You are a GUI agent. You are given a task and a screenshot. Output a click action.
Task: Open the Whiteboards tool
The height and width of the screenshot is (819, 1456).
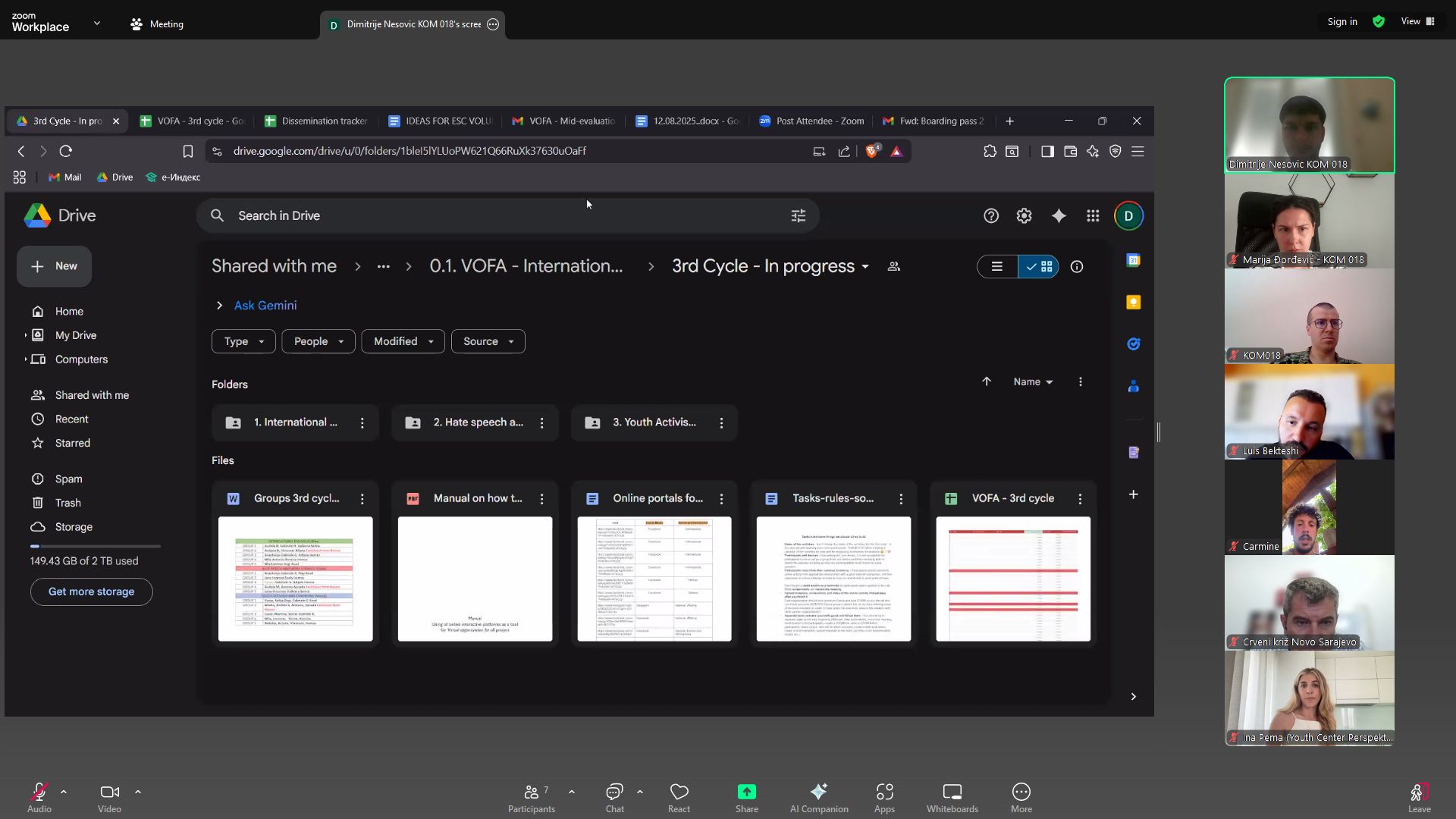click(952, 797)
